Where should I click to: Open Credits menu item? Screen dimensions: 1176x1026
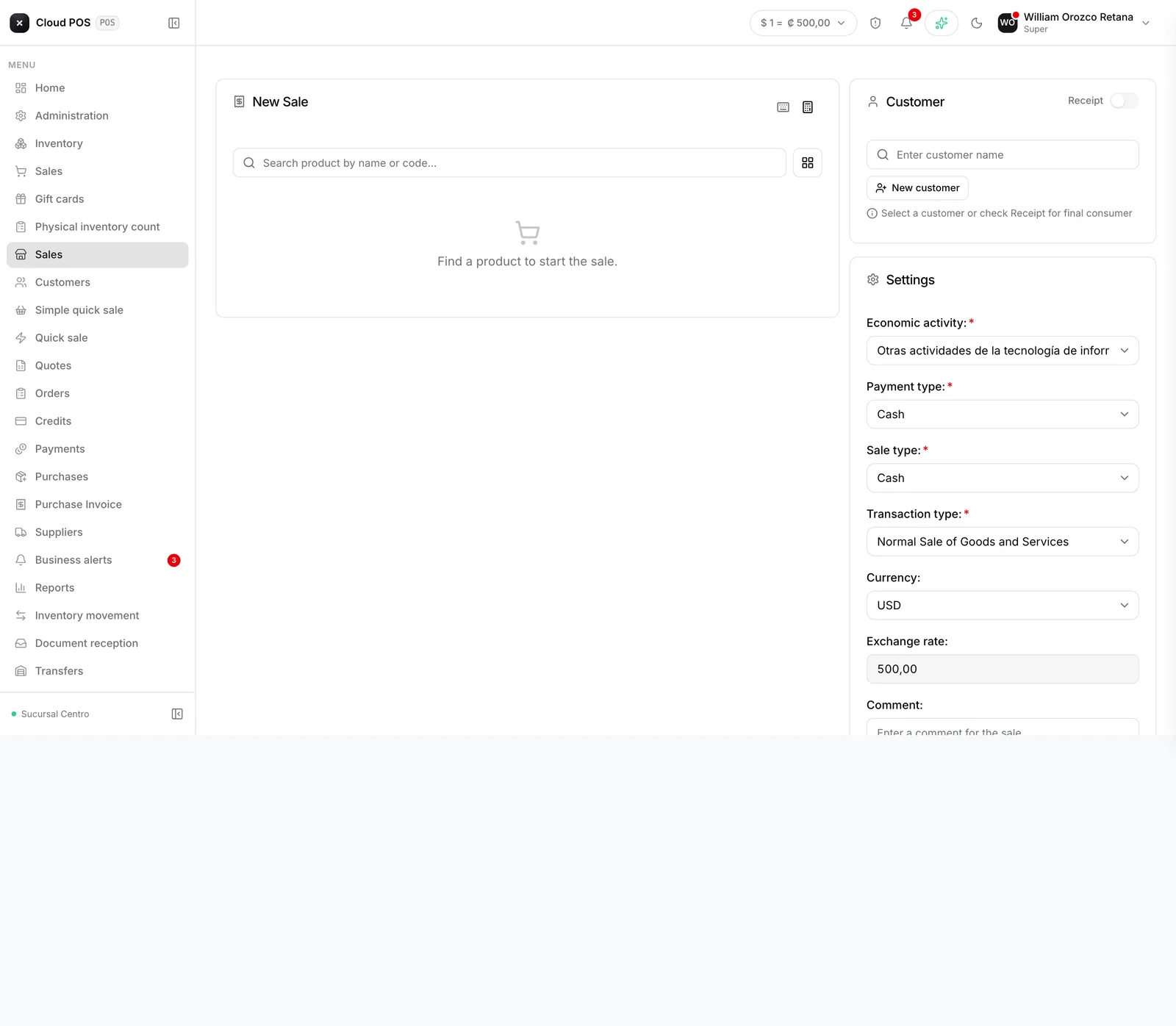(x=98, y=421)
